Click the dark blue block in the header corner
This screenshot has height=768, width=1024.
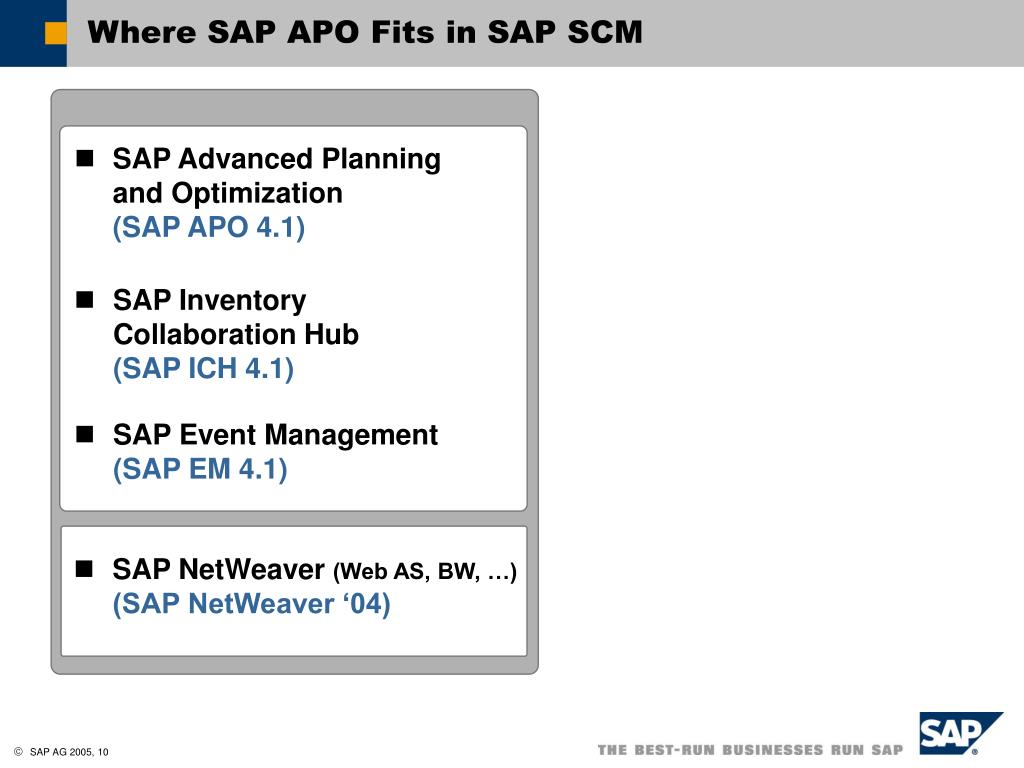33,33
